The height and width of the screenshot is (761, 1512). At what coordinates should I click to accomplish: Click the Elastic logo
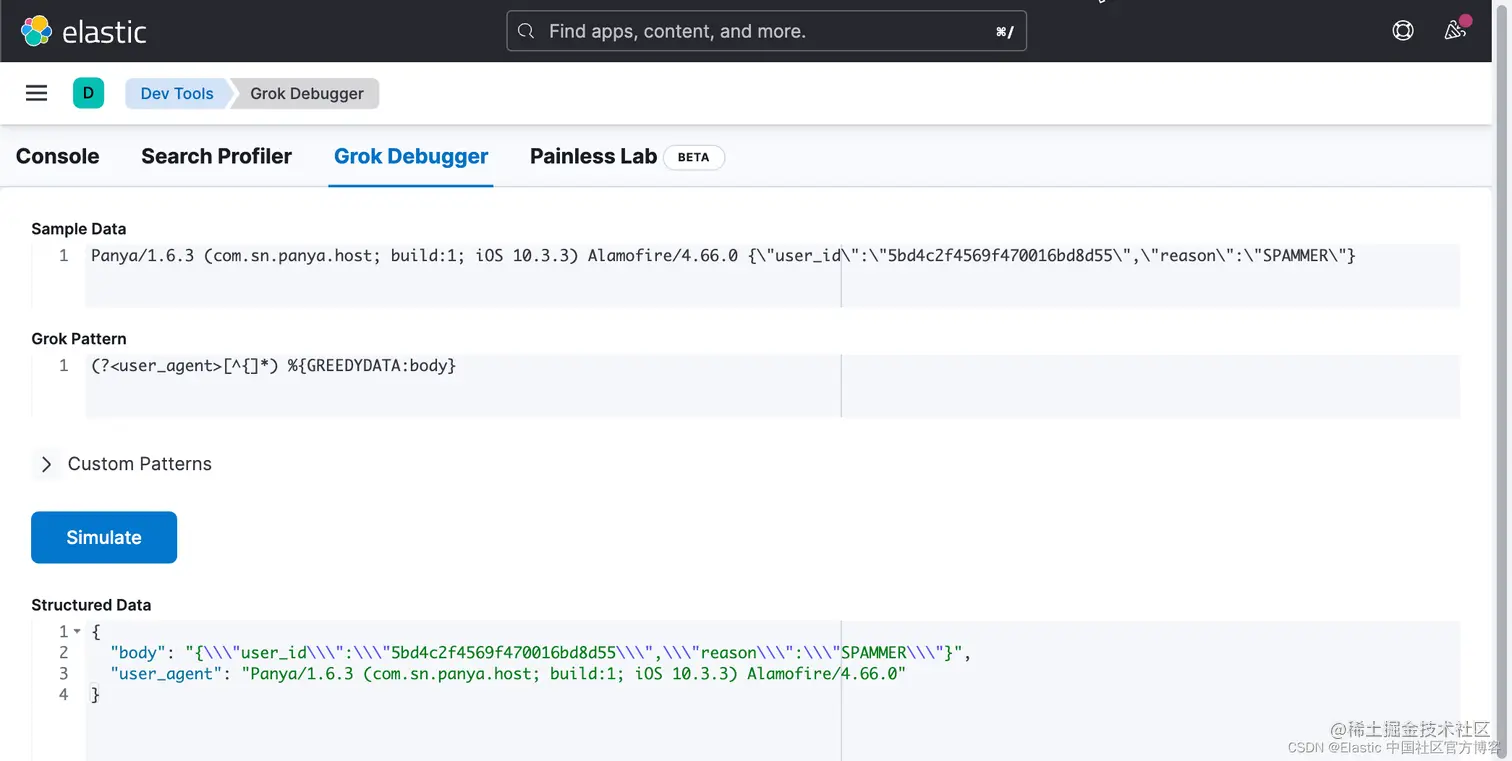tap(84, 31)
